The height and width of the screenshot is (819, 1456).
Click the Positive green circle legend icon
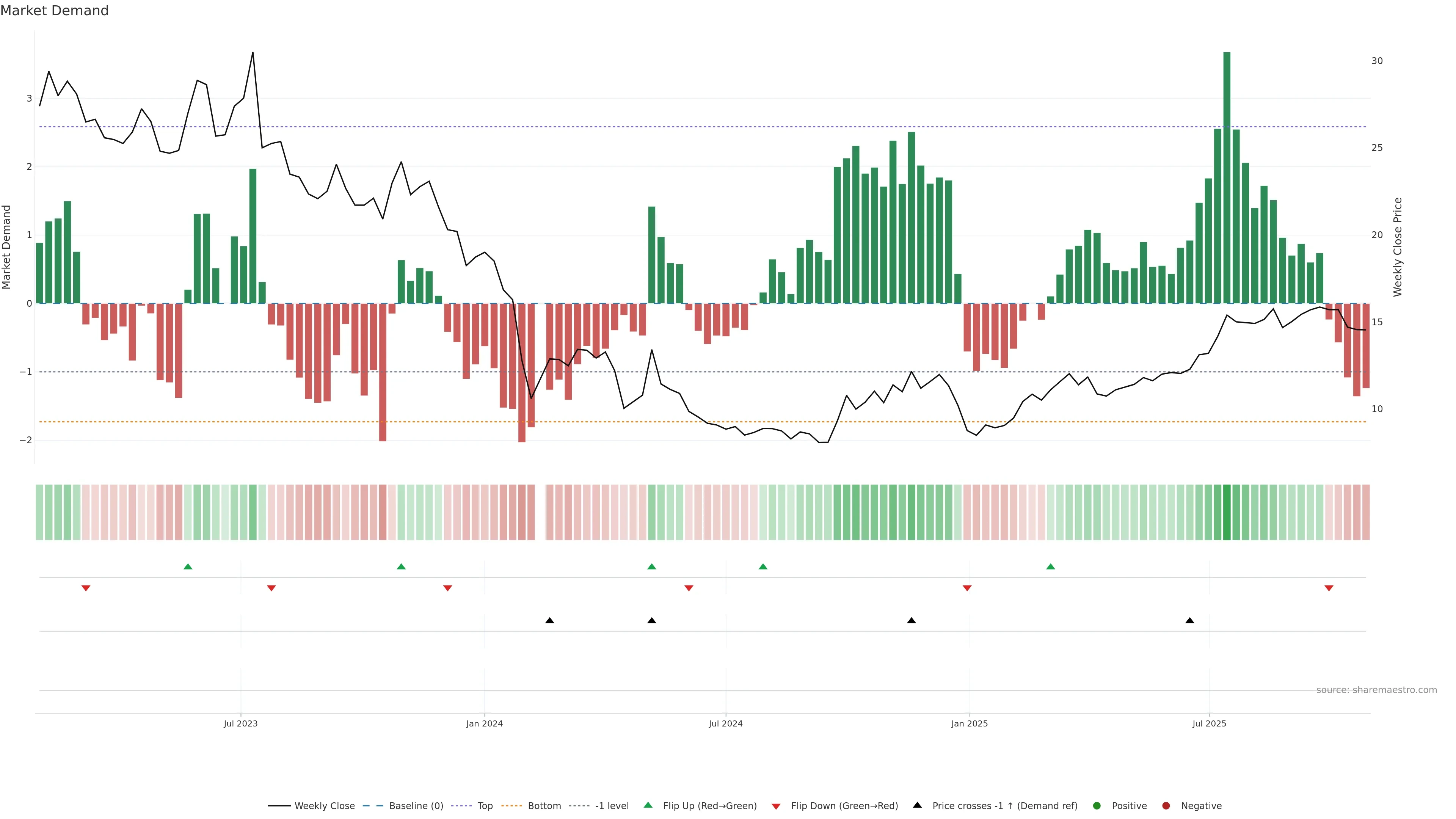pyautogui.click(x=1097, y=805)
